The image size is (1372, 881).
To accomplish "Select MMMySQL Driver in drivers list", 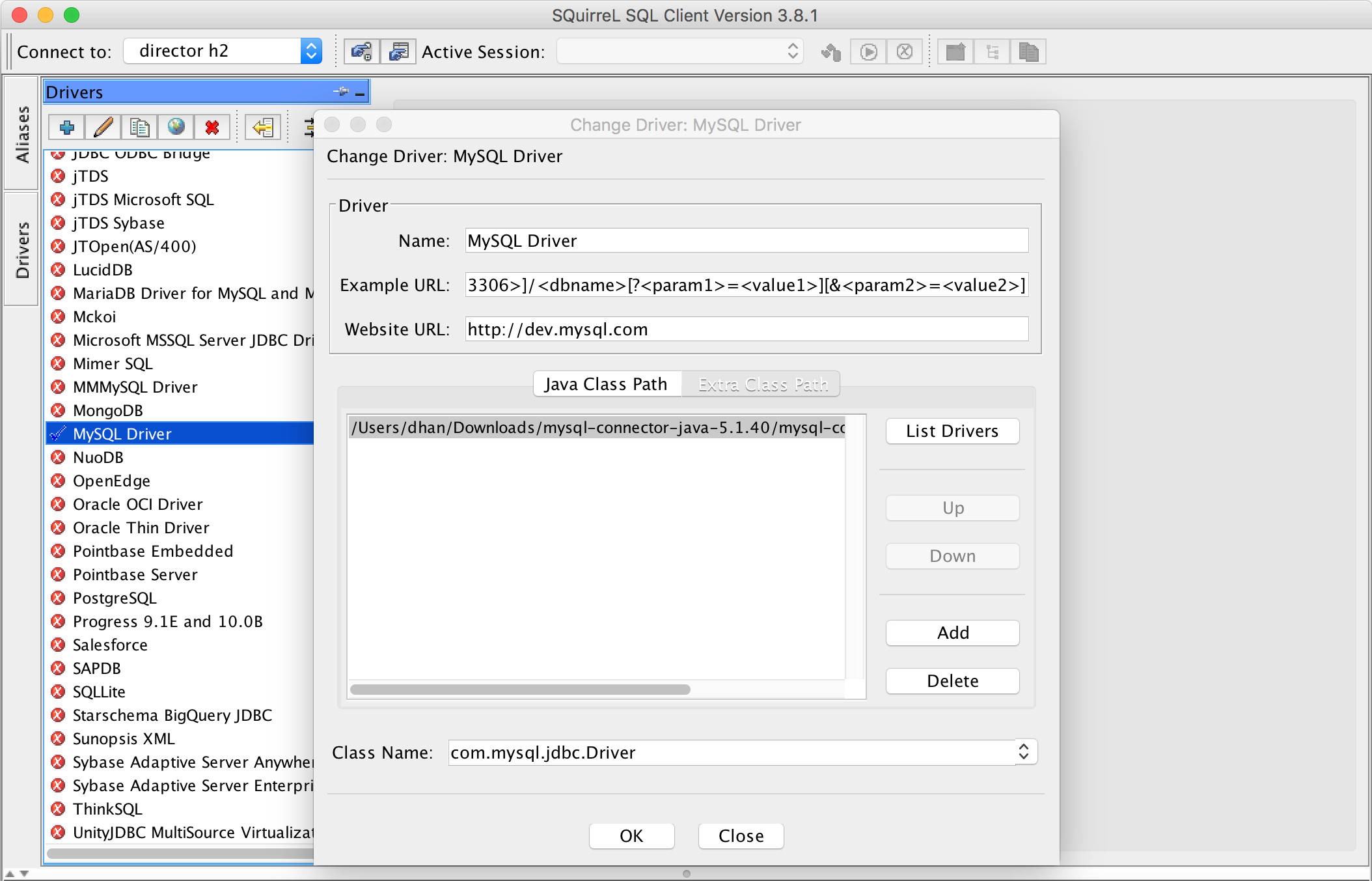I will [180, 387].
